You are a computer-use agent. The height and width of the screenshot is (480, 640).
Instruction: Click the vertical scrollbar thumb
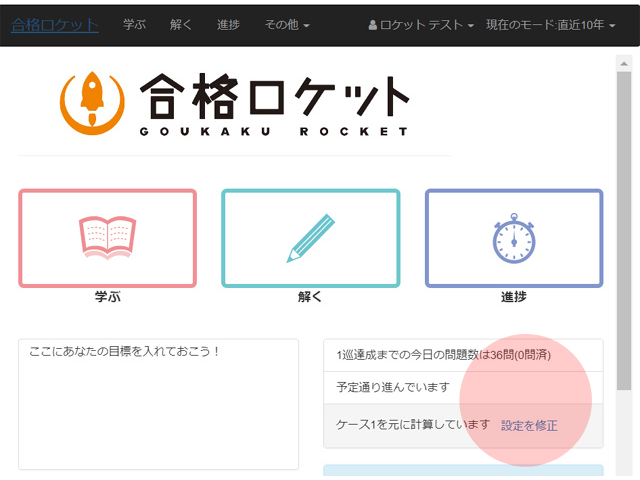click(x=624, y=231)
